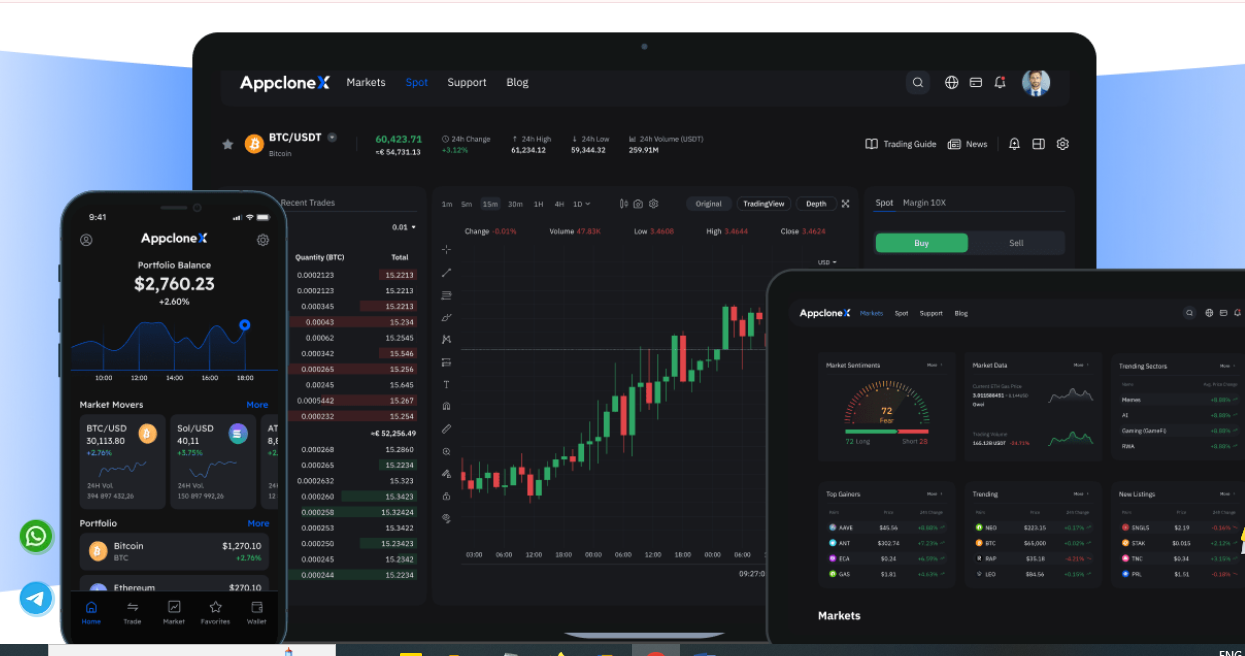Open notifications bell in top navigation
1245x656 pixels.
pos(1000,83)
